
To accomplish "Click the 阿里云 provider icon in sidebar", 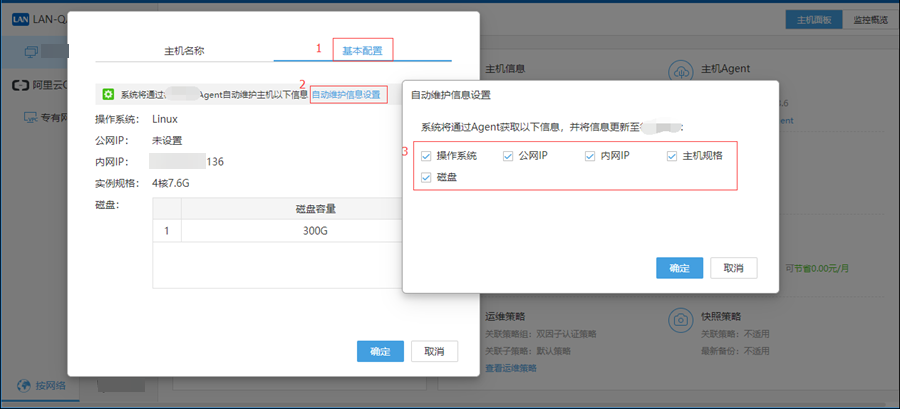I will coord(21,86).
